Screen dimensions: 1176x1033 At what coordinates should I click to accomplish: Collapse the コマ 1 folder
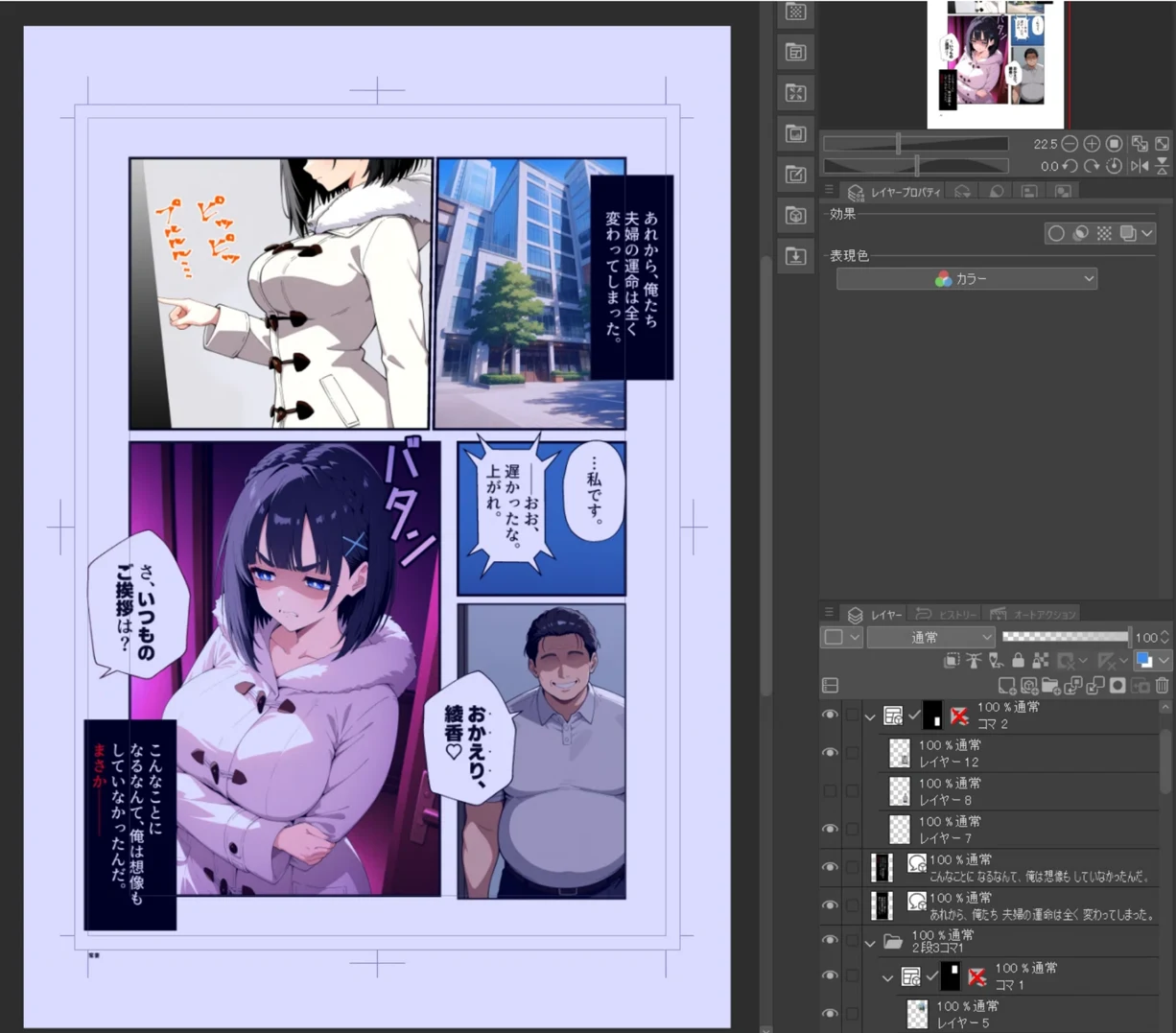pos(887,978)
